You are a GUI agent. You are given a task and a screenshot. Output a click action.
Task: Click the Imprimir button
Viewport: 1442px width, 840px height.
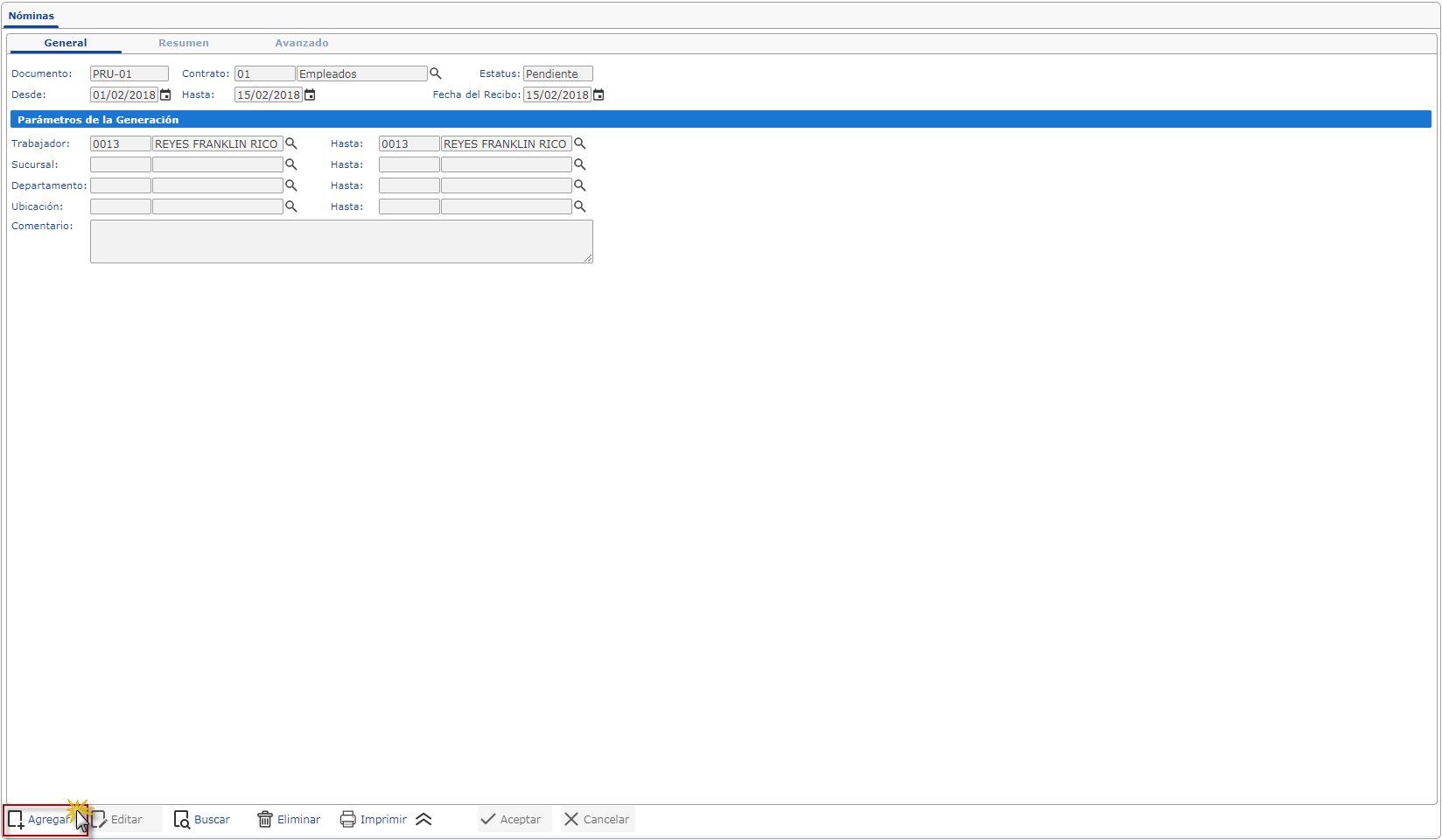pos(374,820)
